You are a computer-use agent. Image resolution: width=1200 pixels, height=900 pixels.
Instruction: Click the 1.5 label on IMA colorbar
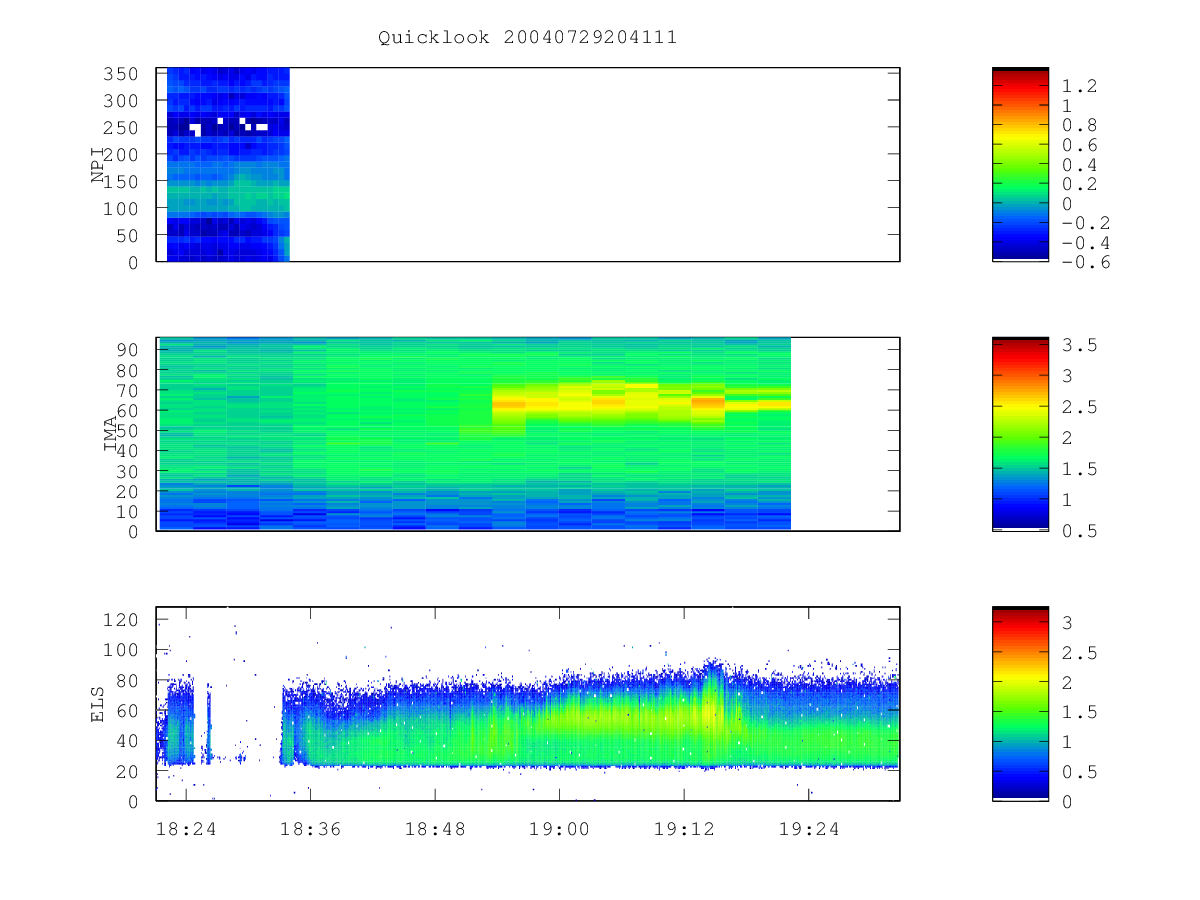(x=1080, y=469)
